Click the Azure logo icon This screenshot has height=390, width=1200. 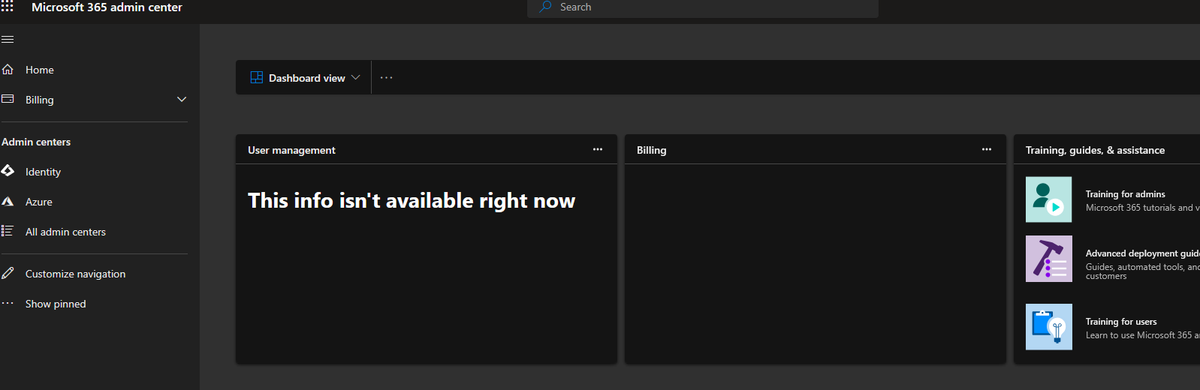coord(8,202)
